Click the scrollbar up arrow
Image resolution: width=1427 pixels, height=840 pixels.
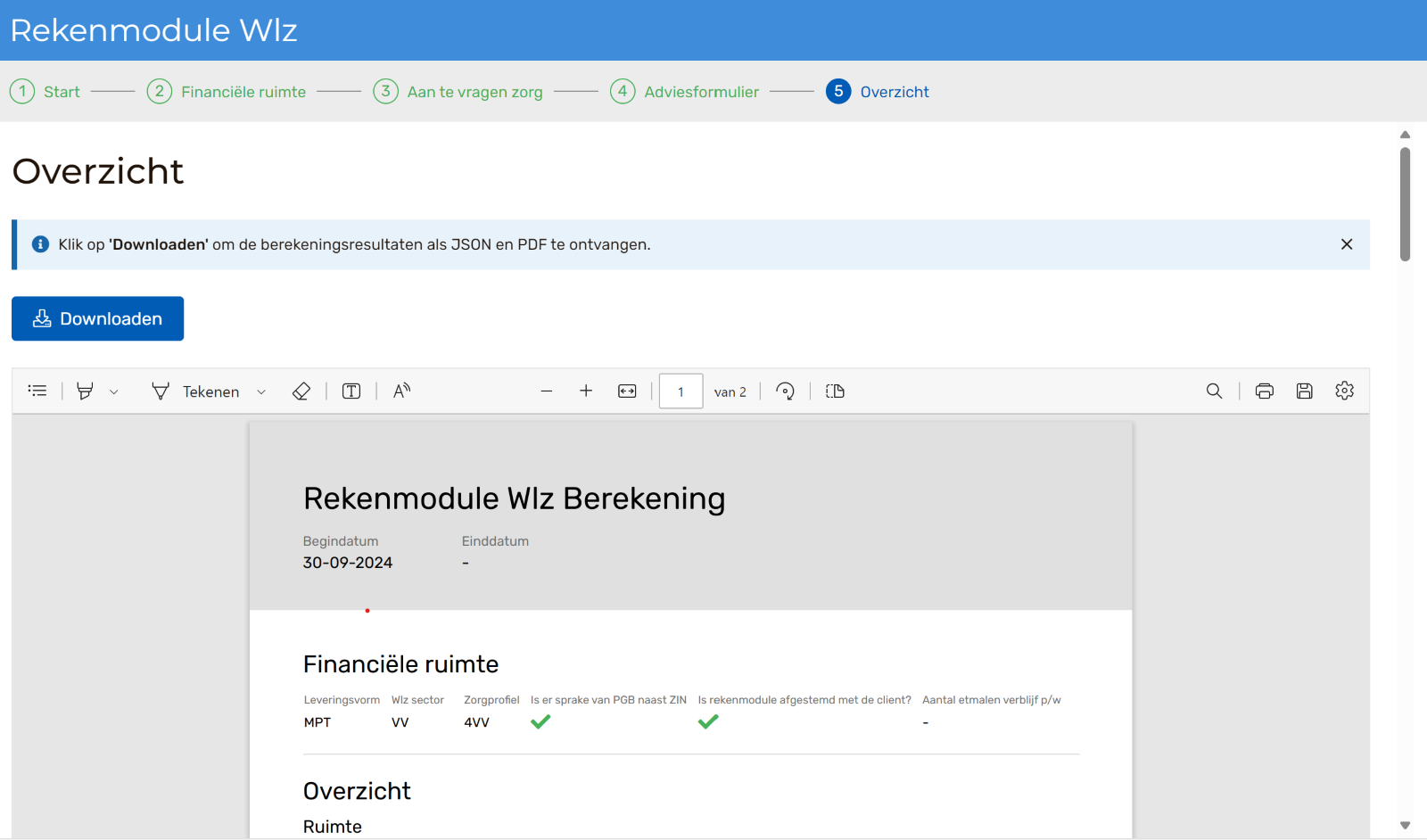[x=1405, y=135]
